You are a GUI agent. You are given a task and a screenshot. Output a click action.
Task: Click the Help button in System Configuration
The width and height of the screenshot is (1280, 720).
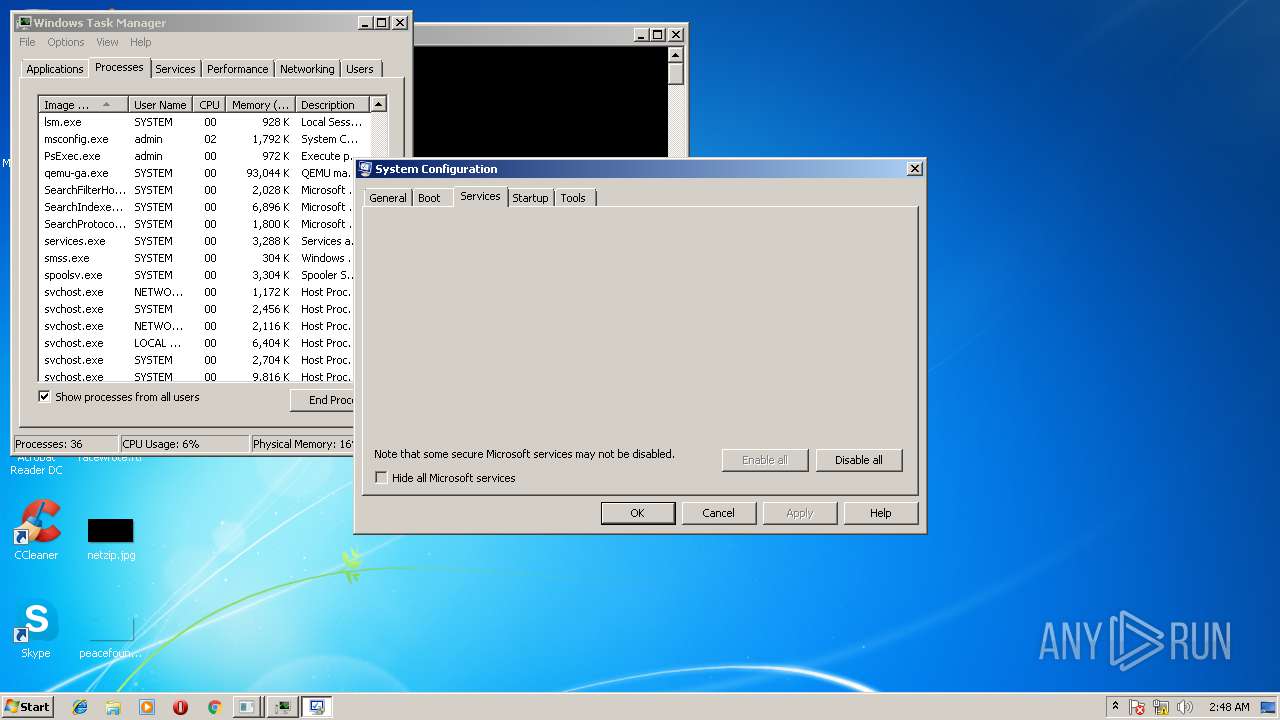880,513
